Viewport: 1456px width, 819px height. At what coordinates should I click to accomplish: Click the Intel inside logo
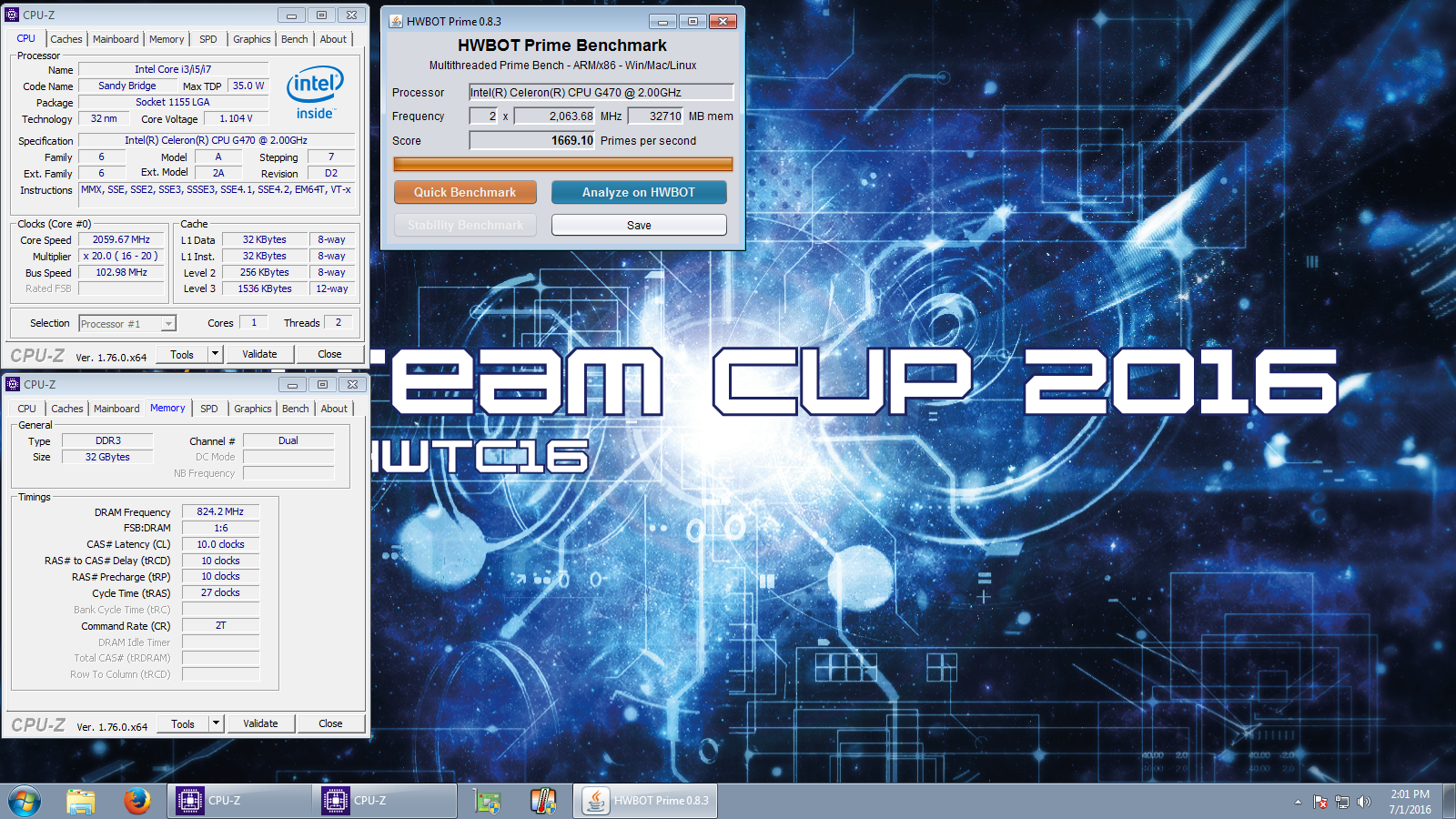tap(315, 93)
